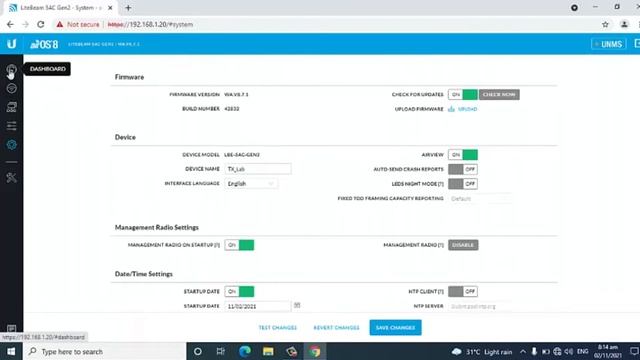Open the Network settings sidebar icon

pyautogui.click(x=11, y=107)
